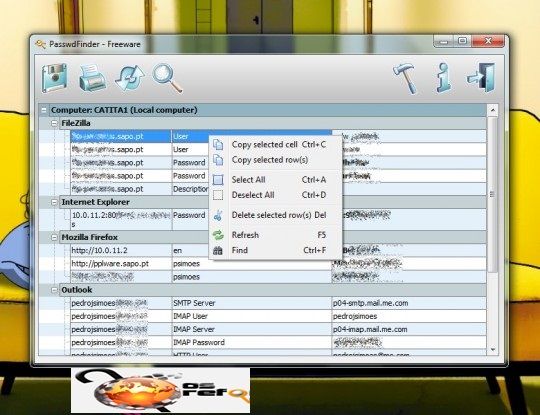Click the delete icon beside Delete selected row(s)
Screen dimensions: 540x415
(218, 215)
